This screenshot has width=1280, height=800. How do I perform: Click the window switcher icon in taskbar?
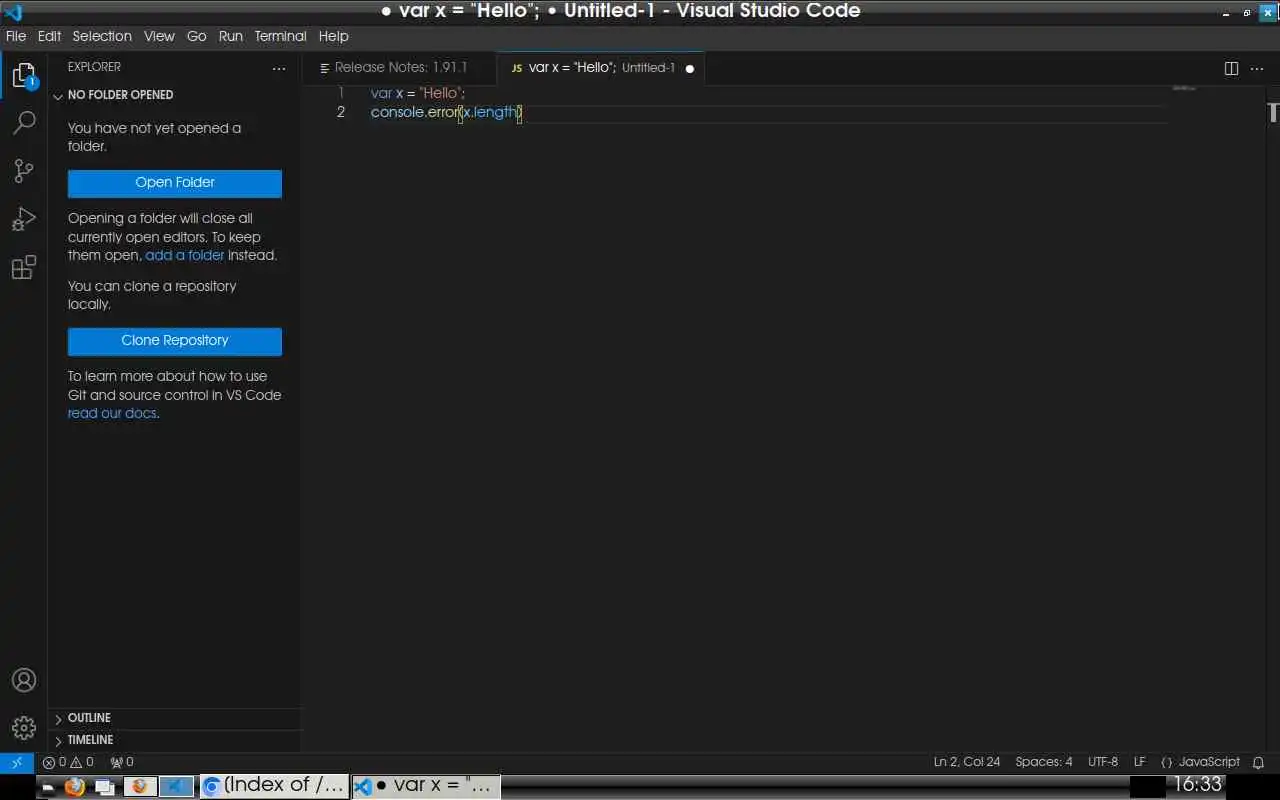tap(105, 787)
